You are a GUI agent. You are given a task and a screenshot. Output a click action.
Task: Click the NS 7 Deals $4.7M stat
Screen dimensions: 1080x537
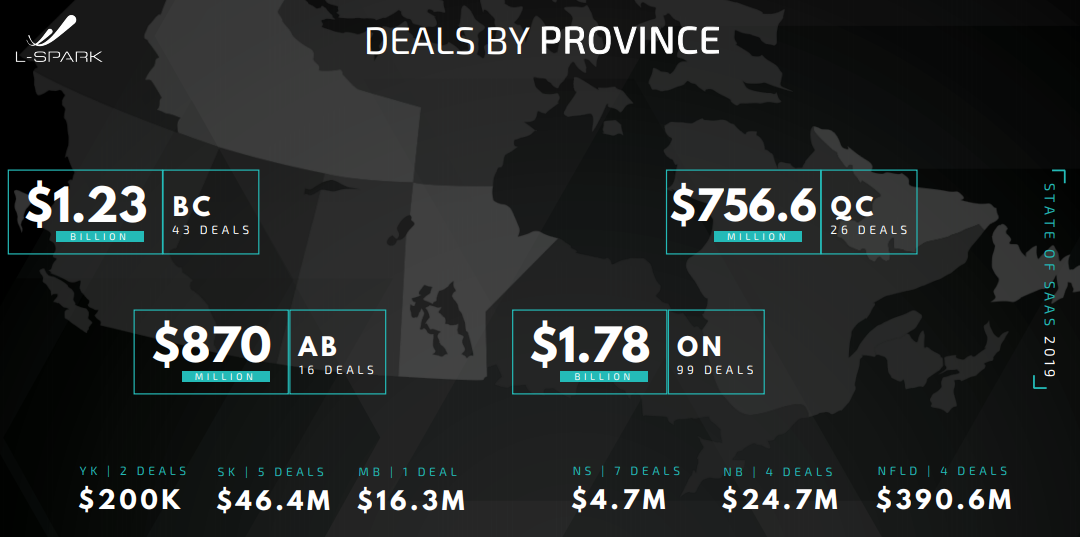[x=626, y=489]
